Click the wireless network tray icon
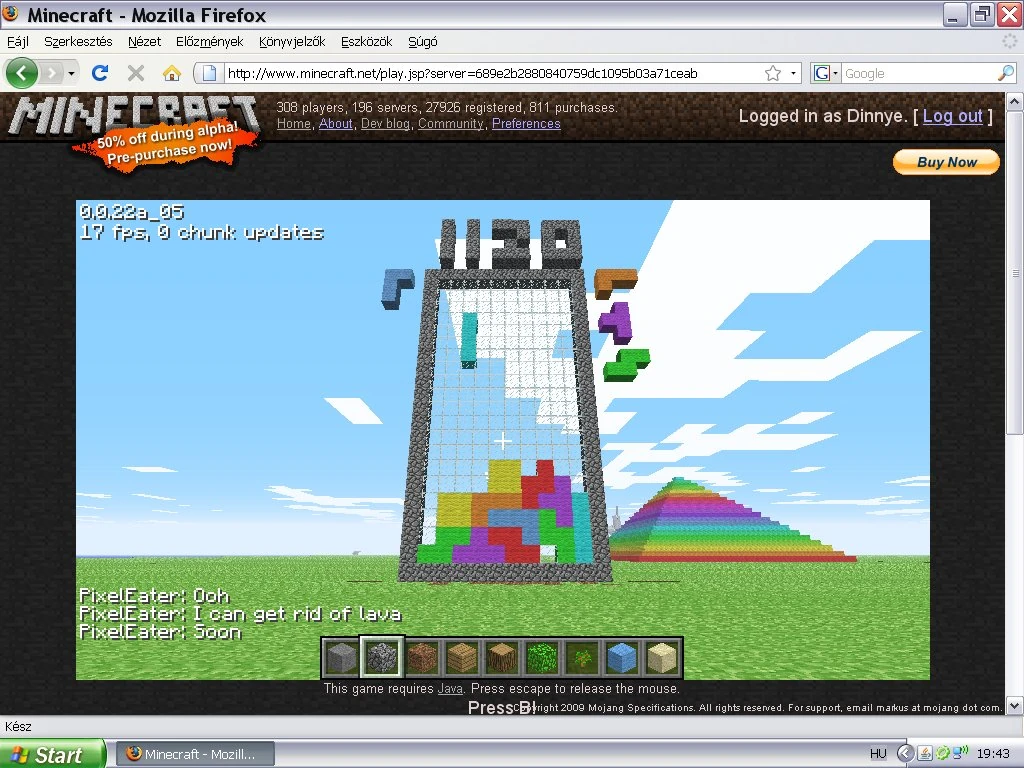 coord(960,753)
